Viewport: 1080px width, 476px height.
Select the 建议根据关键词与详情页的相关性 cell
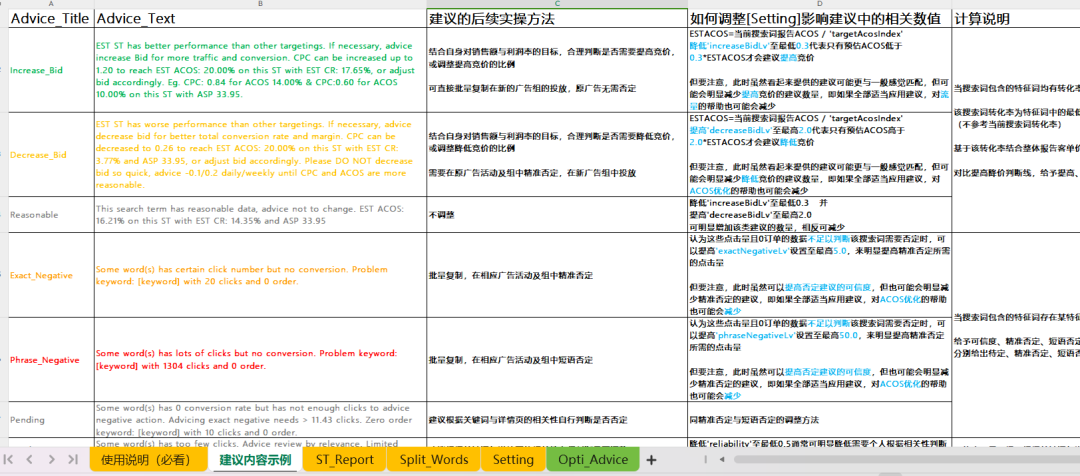tap(557, 420)
